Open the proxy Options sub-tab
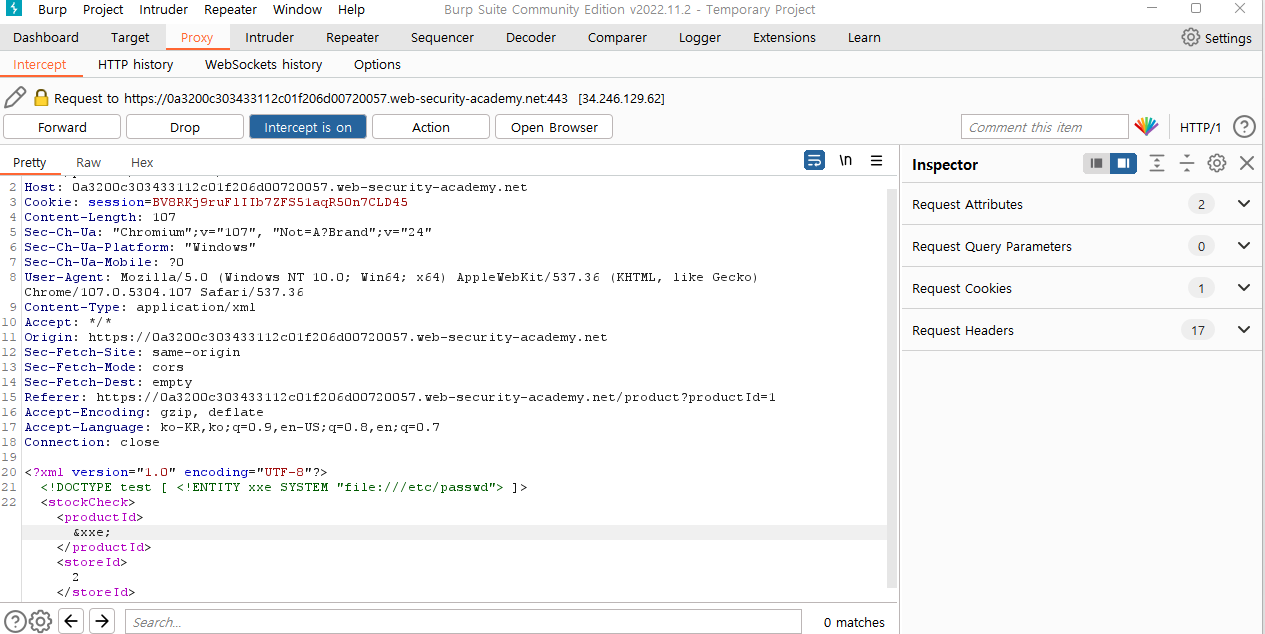 [x=377, y=64]
